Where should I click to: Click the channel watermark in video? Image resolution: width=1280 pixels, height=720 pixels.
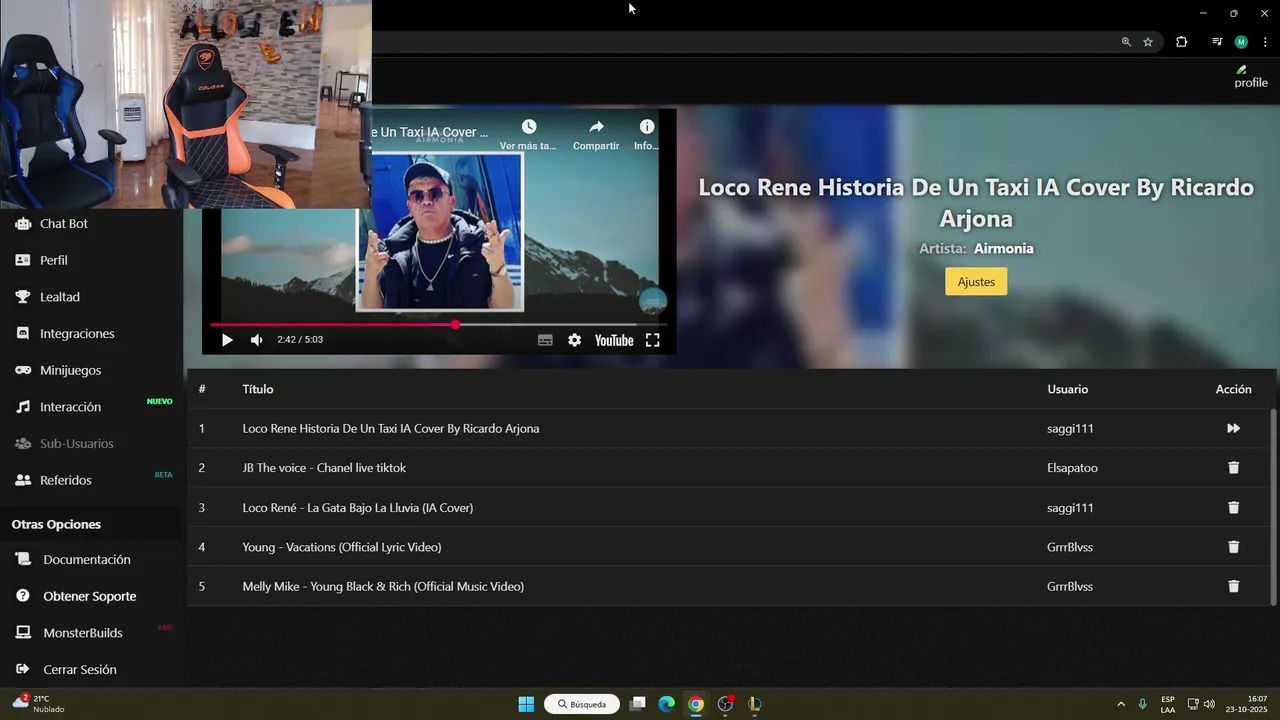point(653,301)
